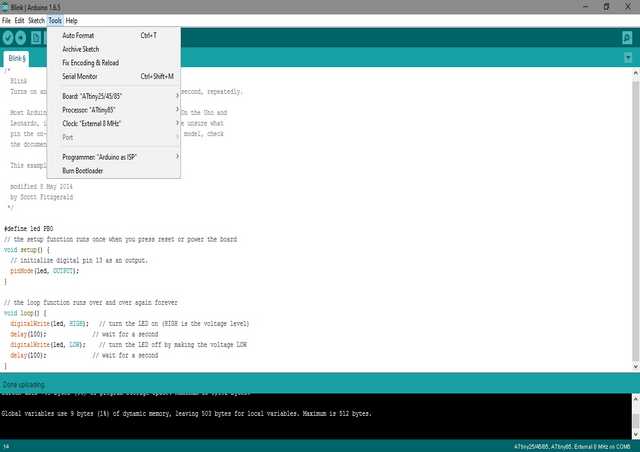
Task: Open the File menu
Action: click(6, 20)
